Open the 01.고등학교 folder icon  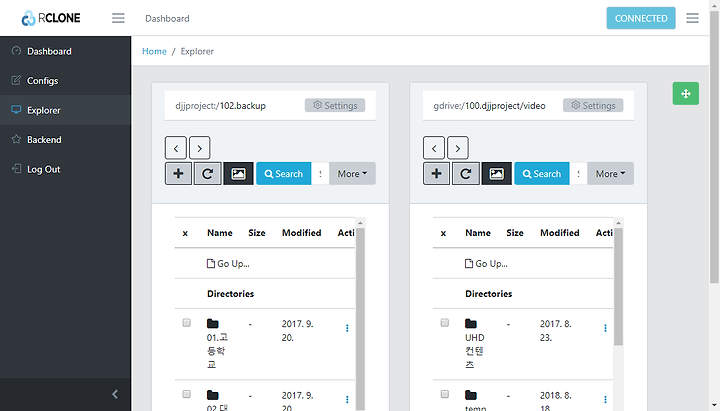(213, 323)
